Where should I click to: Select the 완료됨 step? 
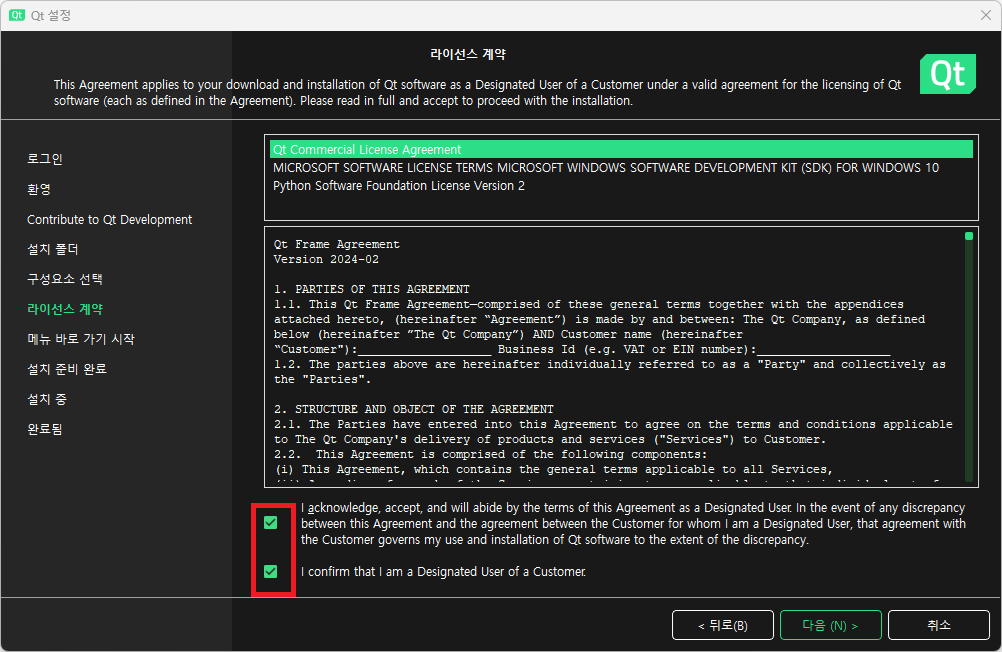(x=45, y=429)
